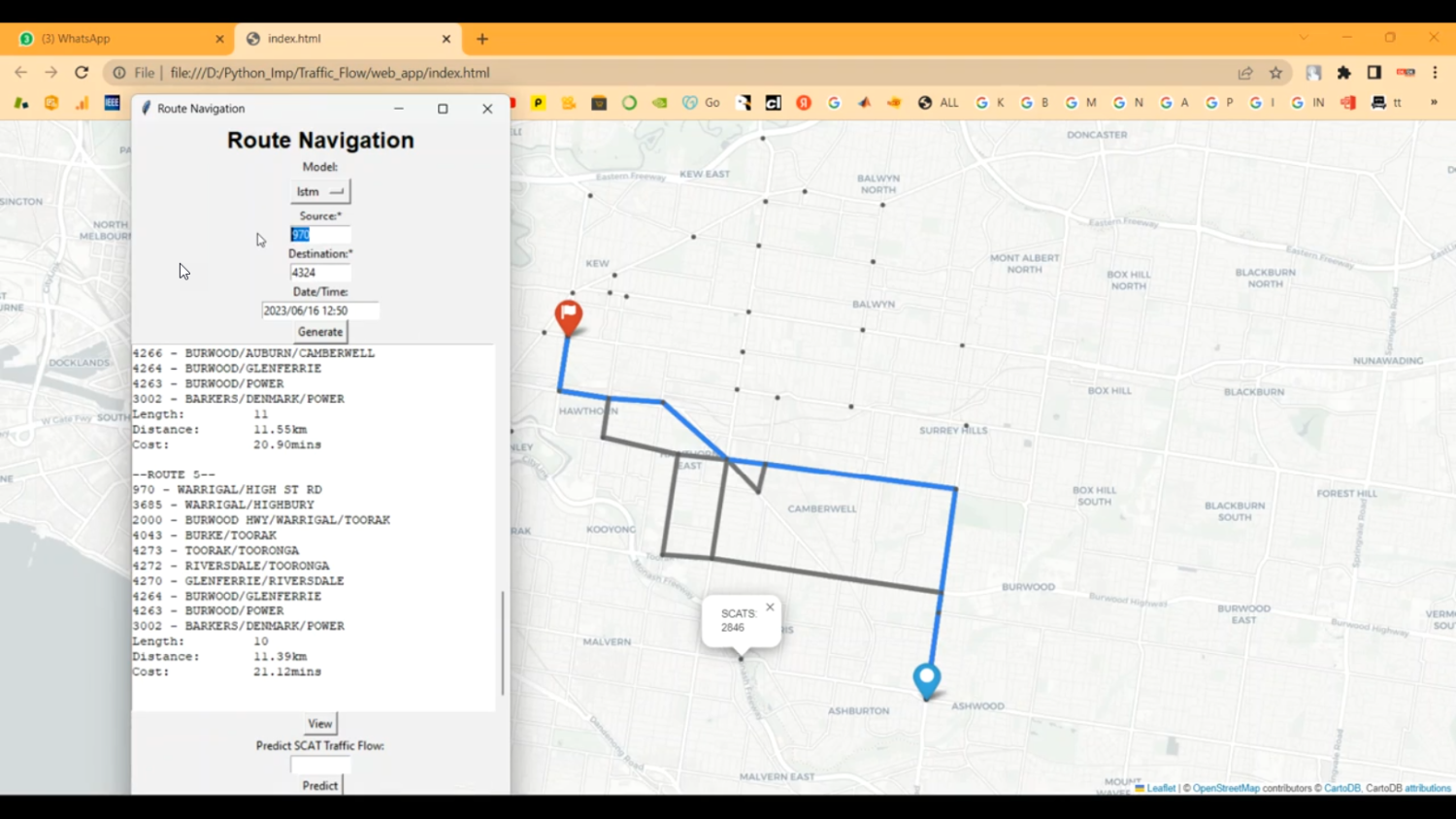Expand the tab search dropdown arrow
Viewport: 1456px width, 819px height.
[x=1304, y=38]
